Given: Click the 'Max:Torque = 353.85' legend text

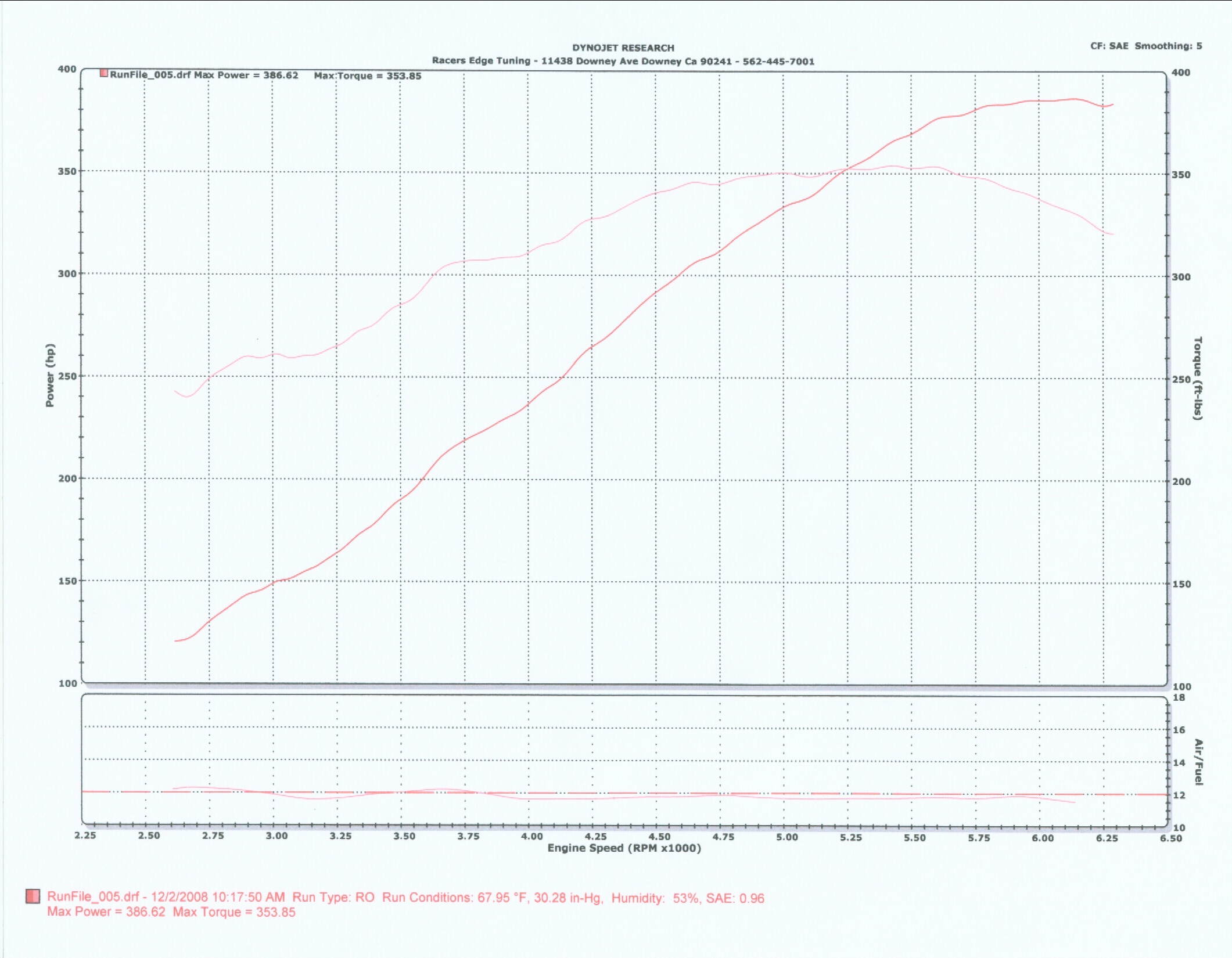Looking at the screenshot, I should (x=367, y=76).
